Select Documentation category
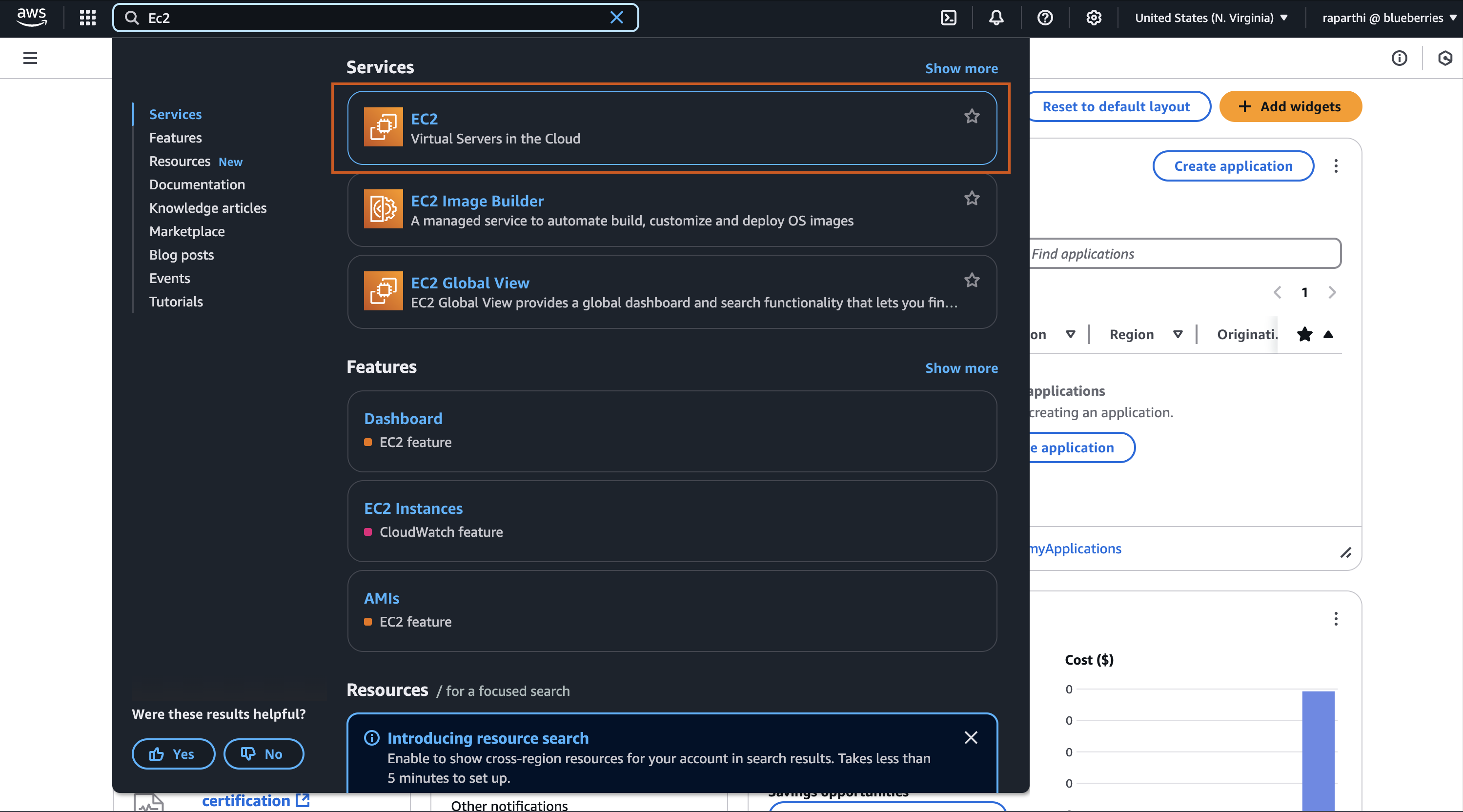1463x812 pixels. coord(197,184)
